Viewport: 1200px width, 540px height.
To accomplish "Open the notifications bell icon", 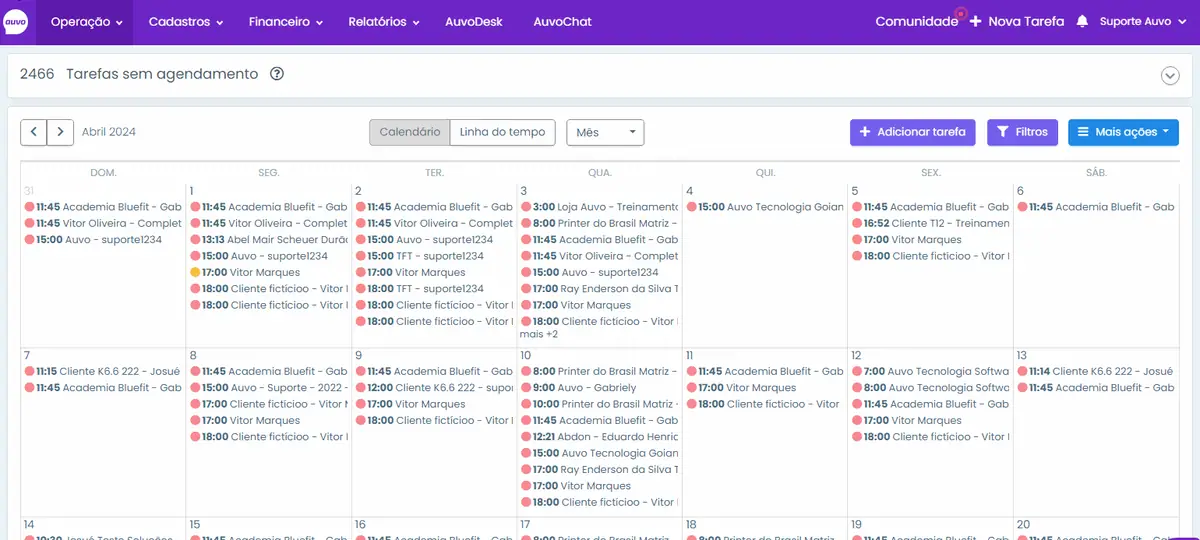I will point(1082,21).
